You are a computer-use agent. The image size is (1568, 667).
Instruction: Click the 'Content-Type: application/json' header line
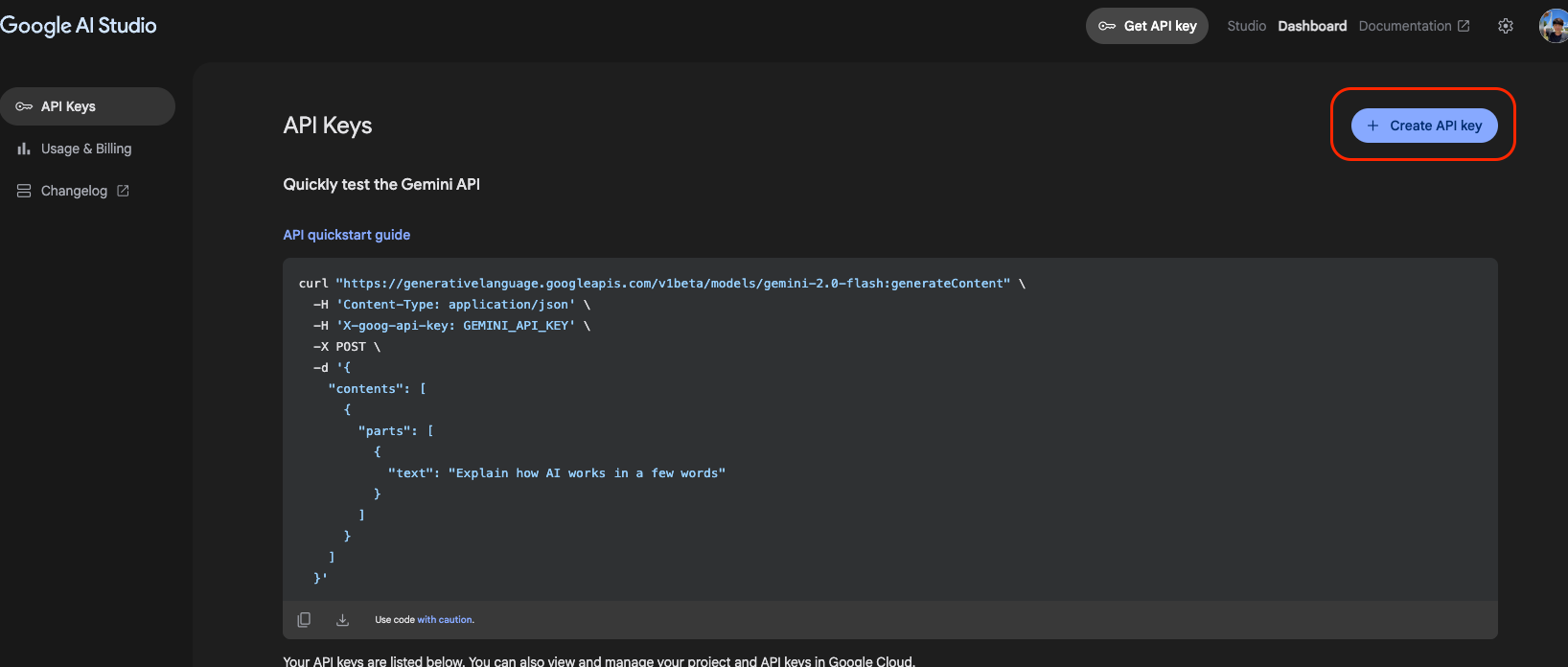[x=451, y=305]
